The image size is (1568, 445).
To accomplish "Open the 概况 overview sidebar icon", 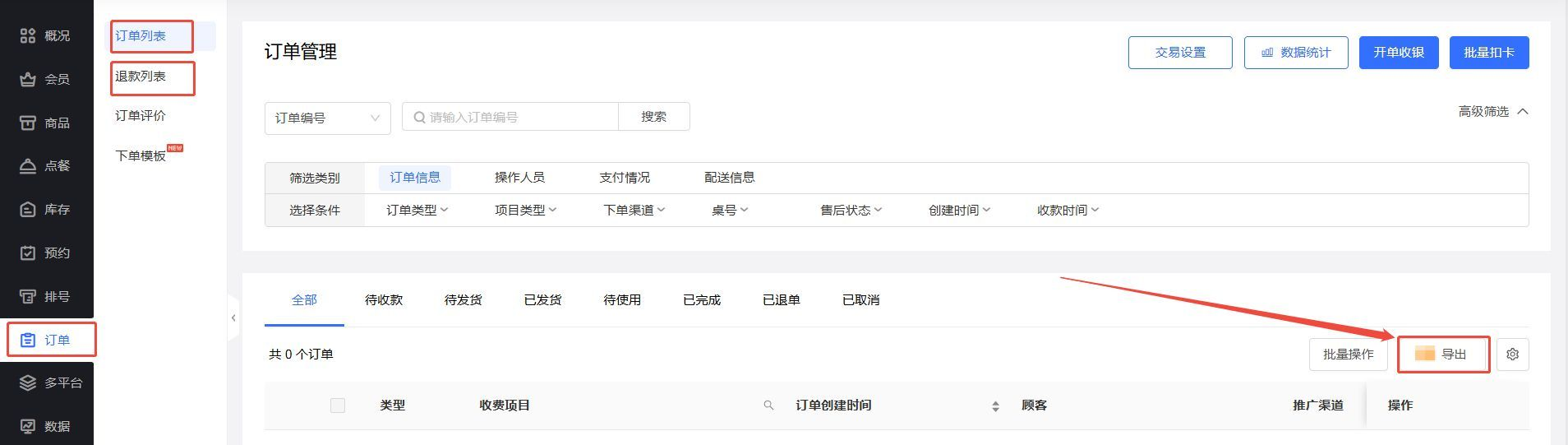I will [28, 35].
